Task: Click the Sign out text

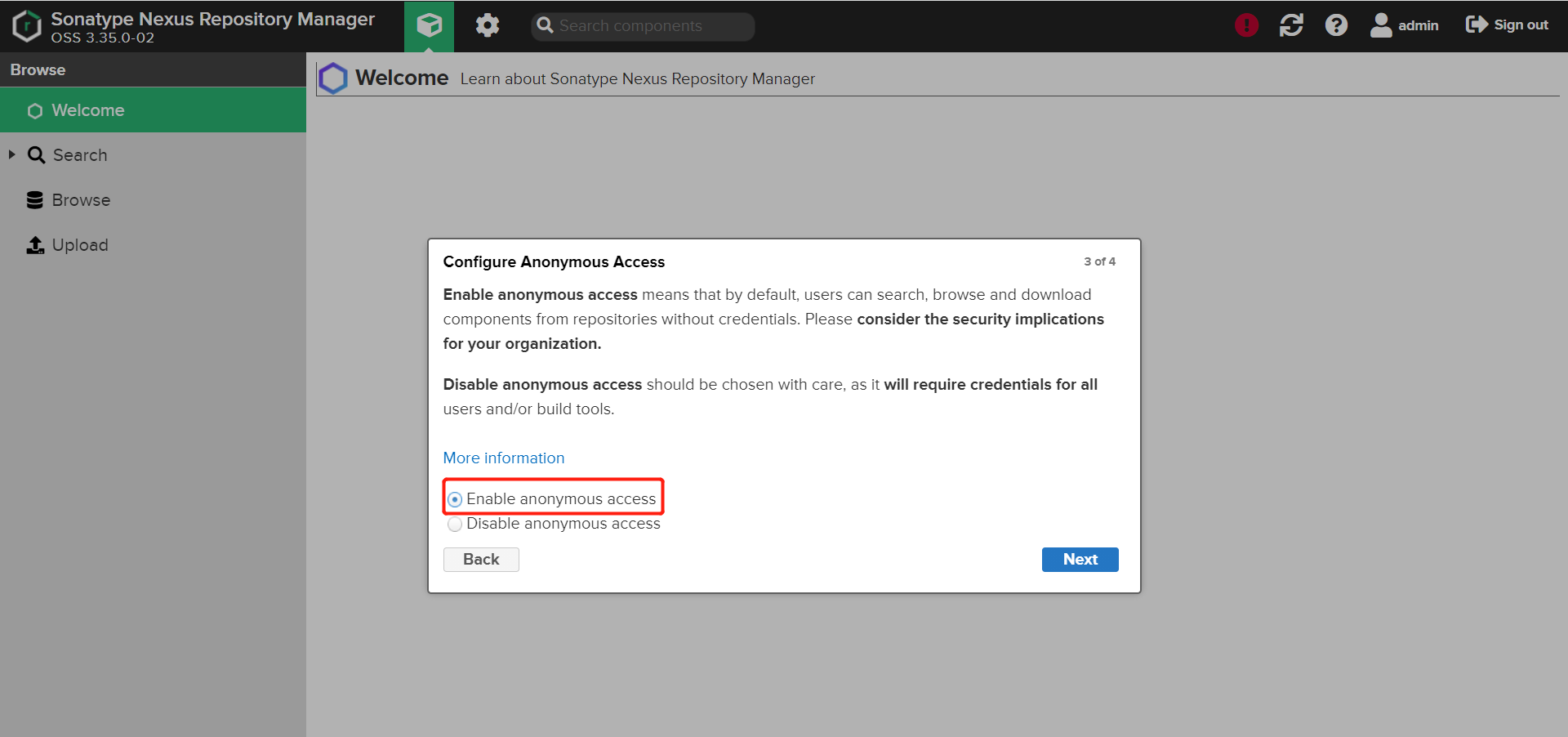Action: click(1521, 25)
